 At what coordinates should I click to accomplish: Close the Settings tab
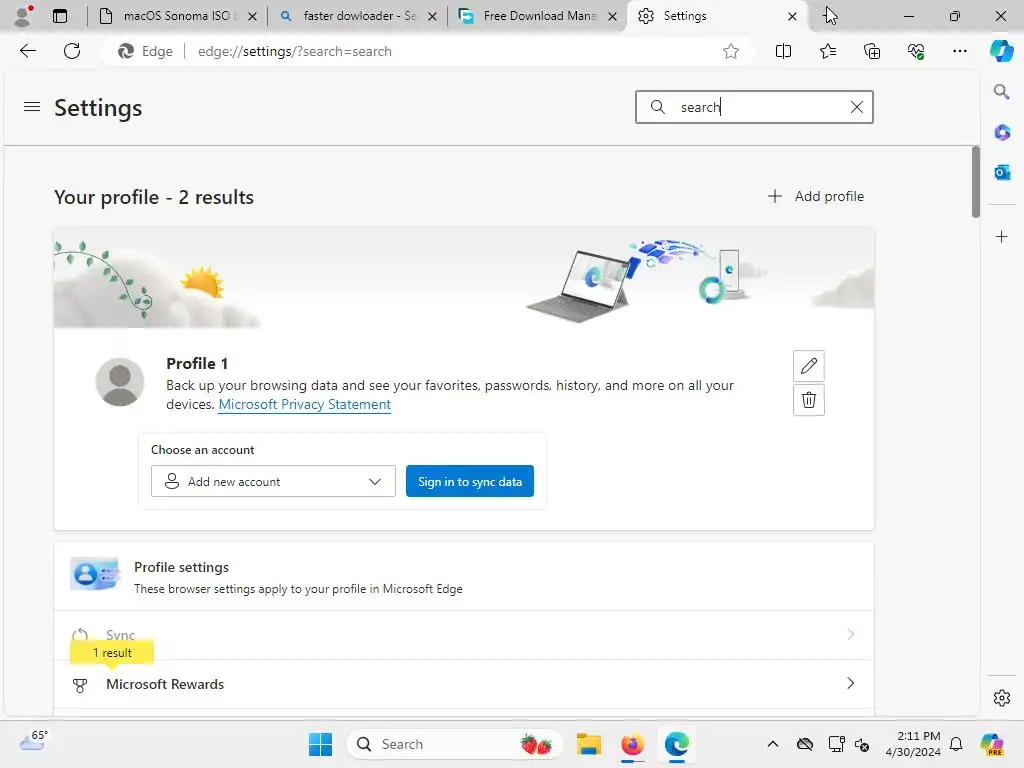[792, 16]
